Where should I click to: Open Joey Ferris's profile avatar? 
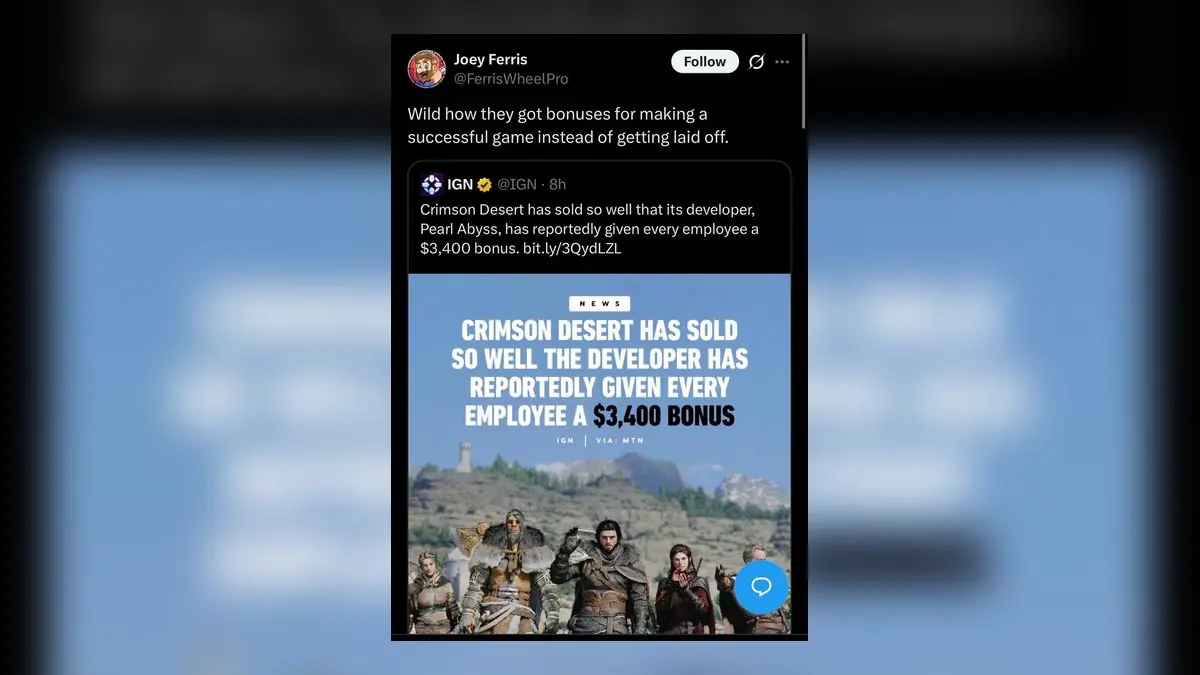(426, 68)
